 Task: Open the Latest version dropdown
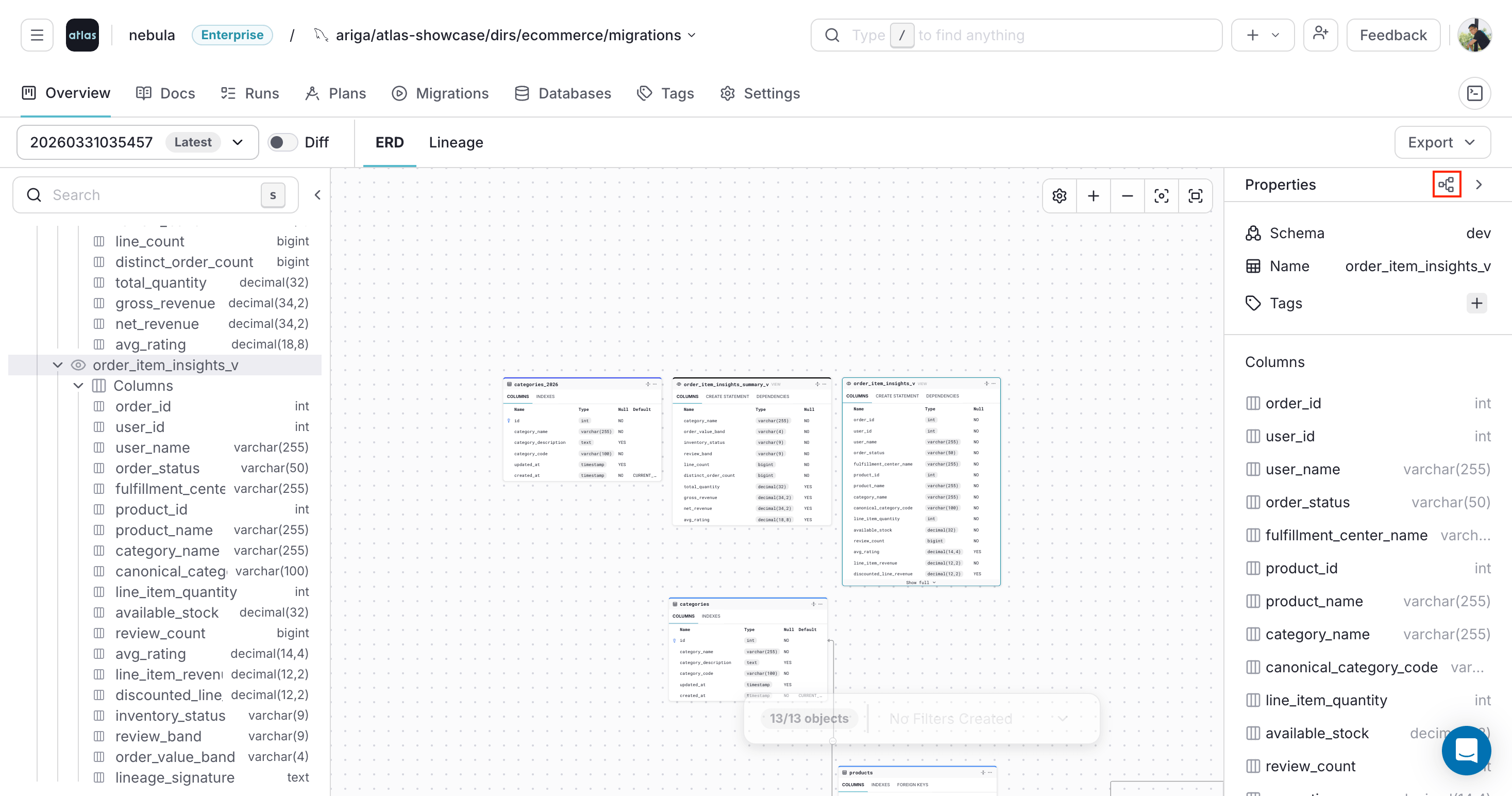(x=237, y=142)
